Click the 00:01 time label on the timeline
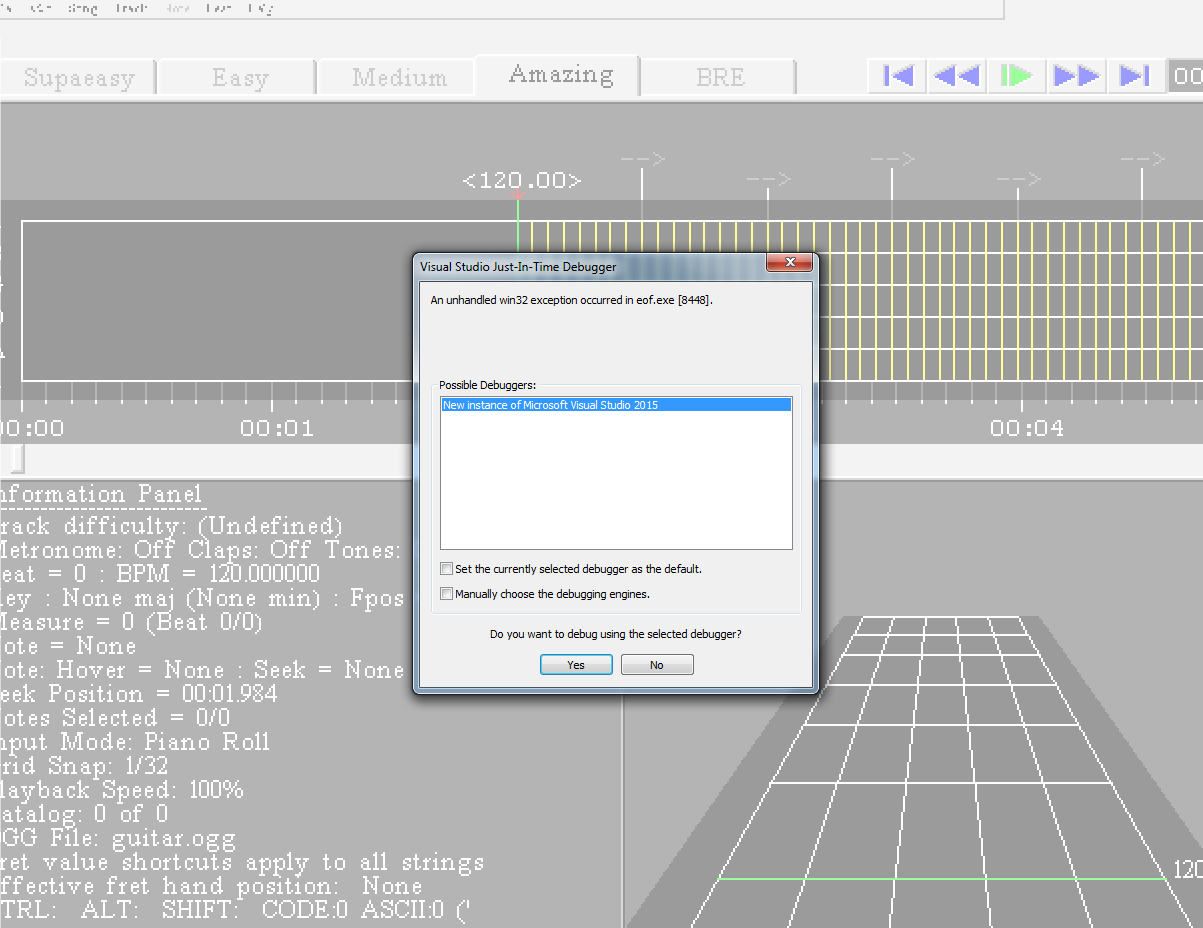Viewport: 1203px width, 928px height. tap(276, 429)
